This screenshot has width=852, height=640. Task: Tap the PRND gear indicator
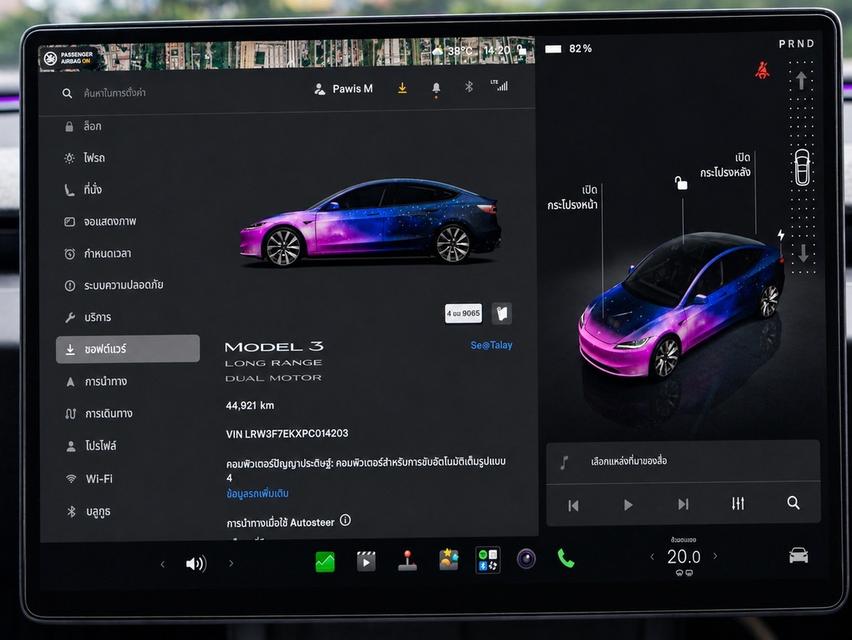click(796, 44)
